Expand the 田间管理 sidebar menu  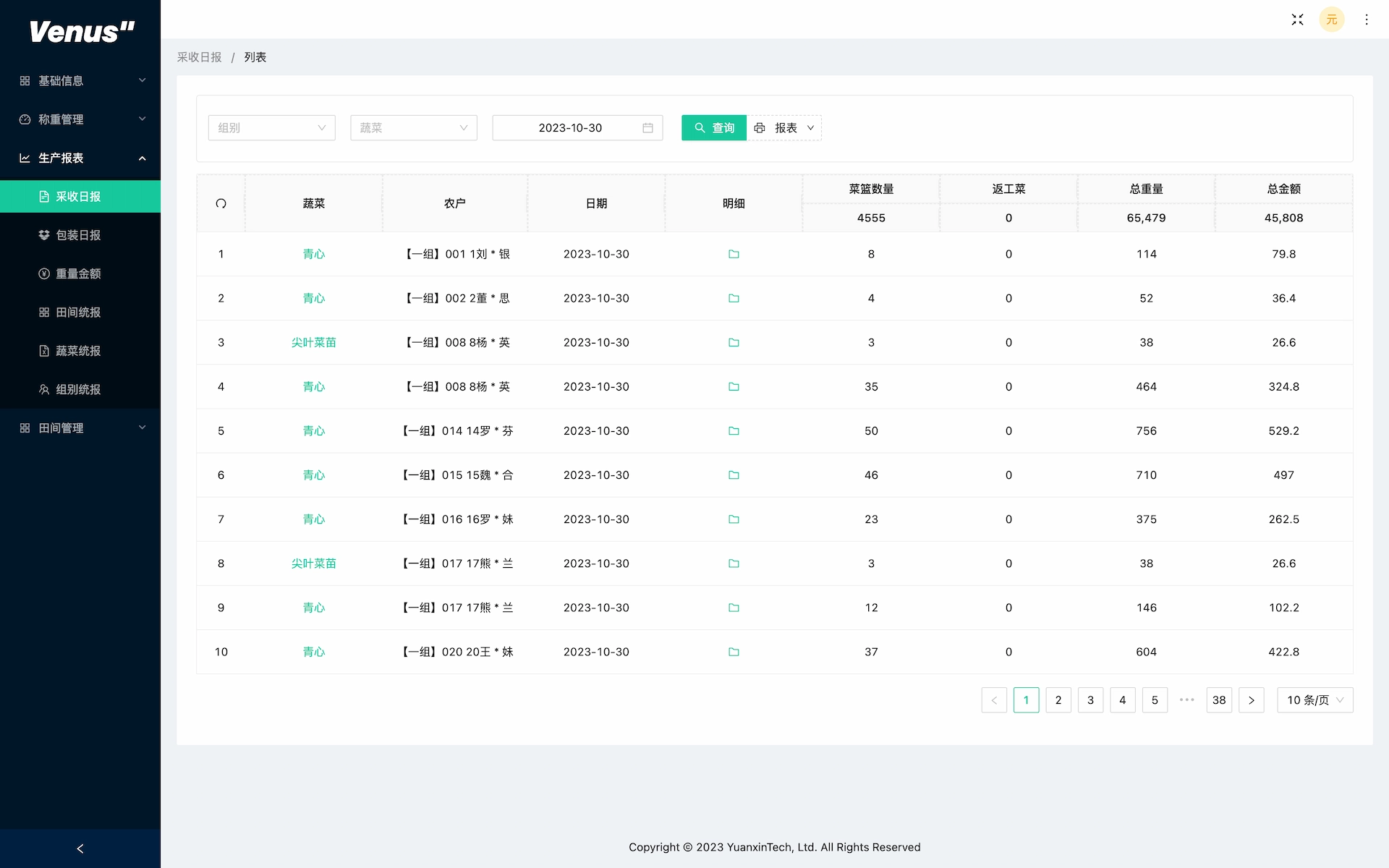[80, 427]
